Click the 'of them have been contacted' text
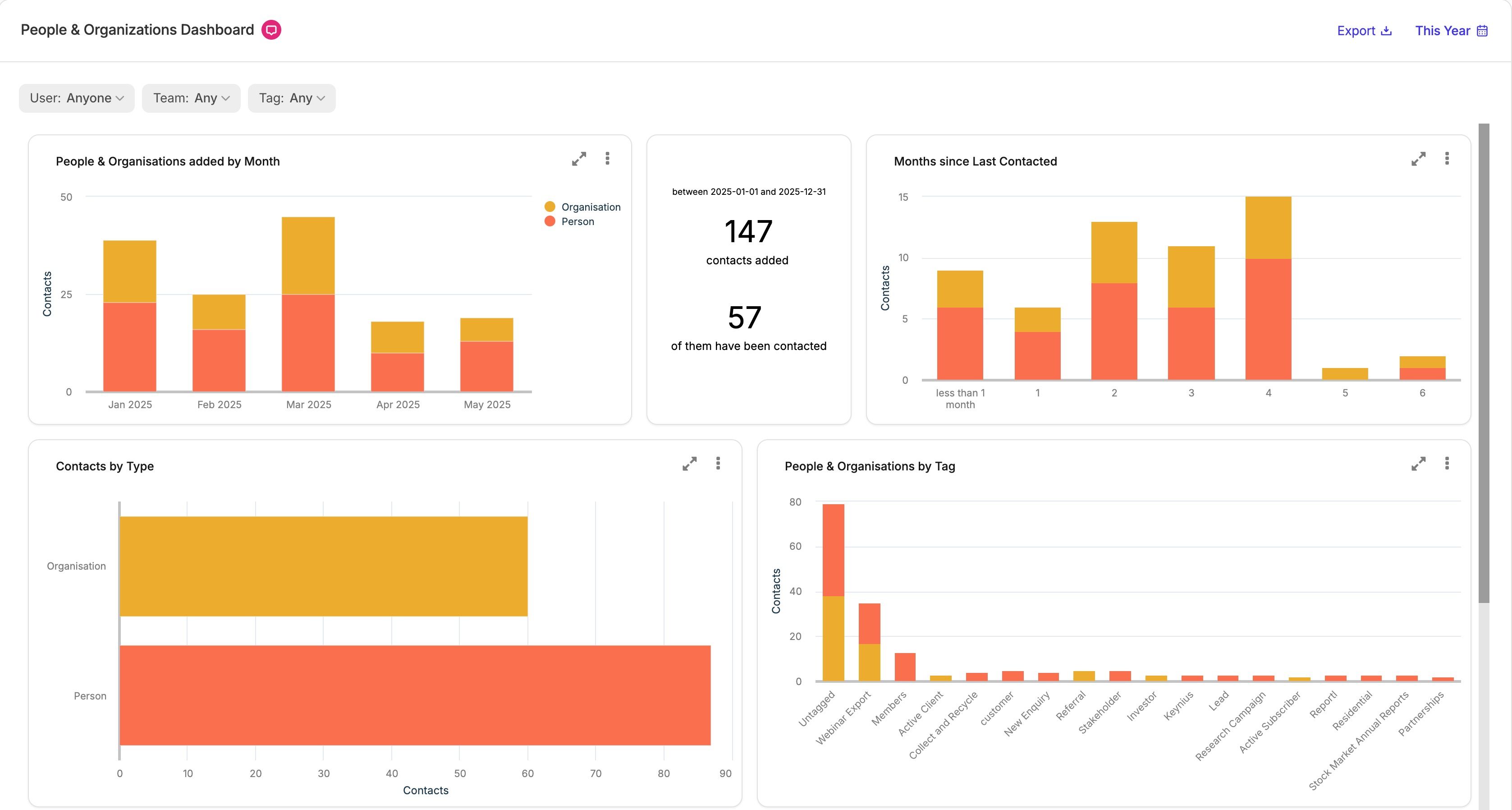The width and height of the screenshot is (1512, 810). tap(749, 346)
